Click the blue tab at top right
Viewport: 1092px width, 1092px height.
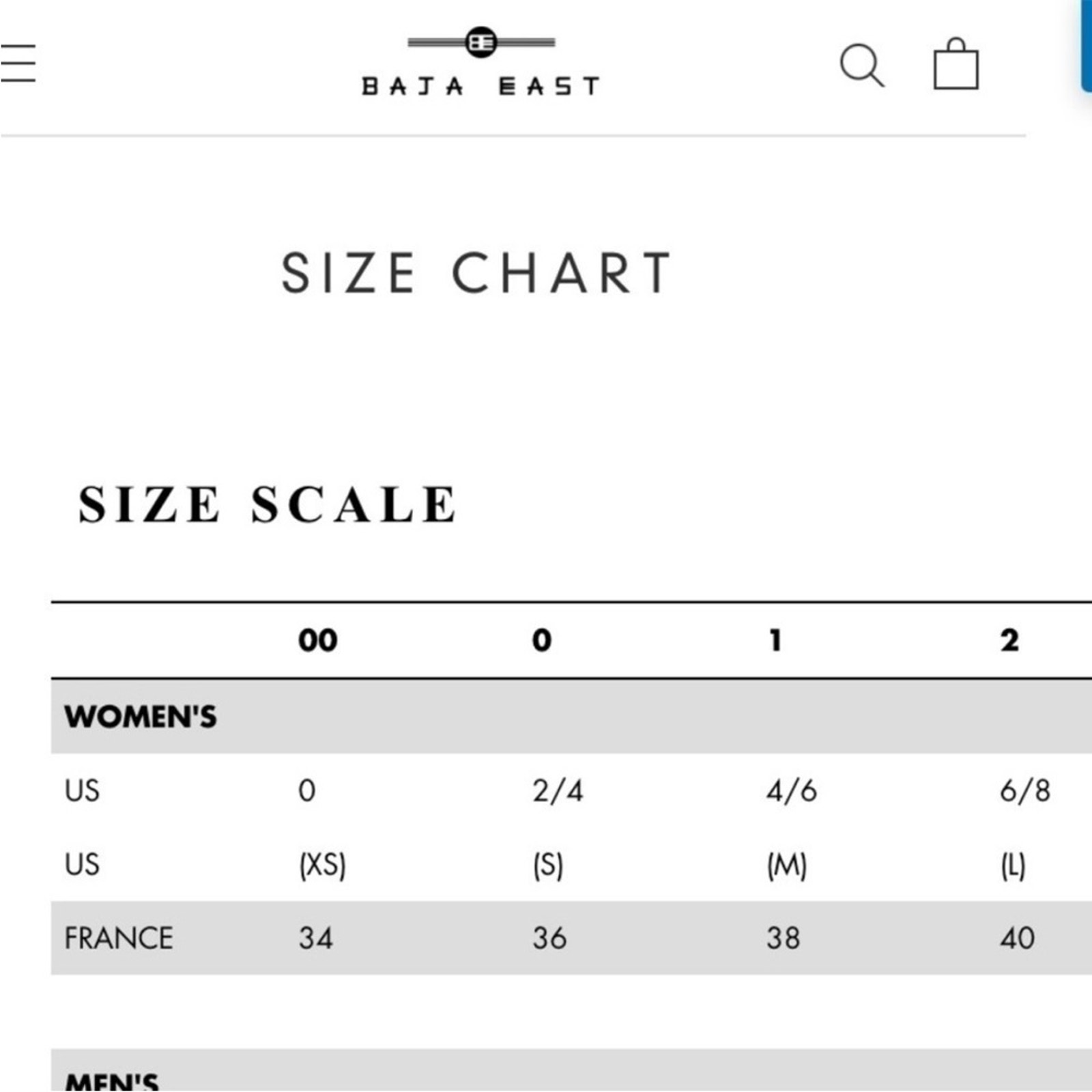coord(1086,45)
